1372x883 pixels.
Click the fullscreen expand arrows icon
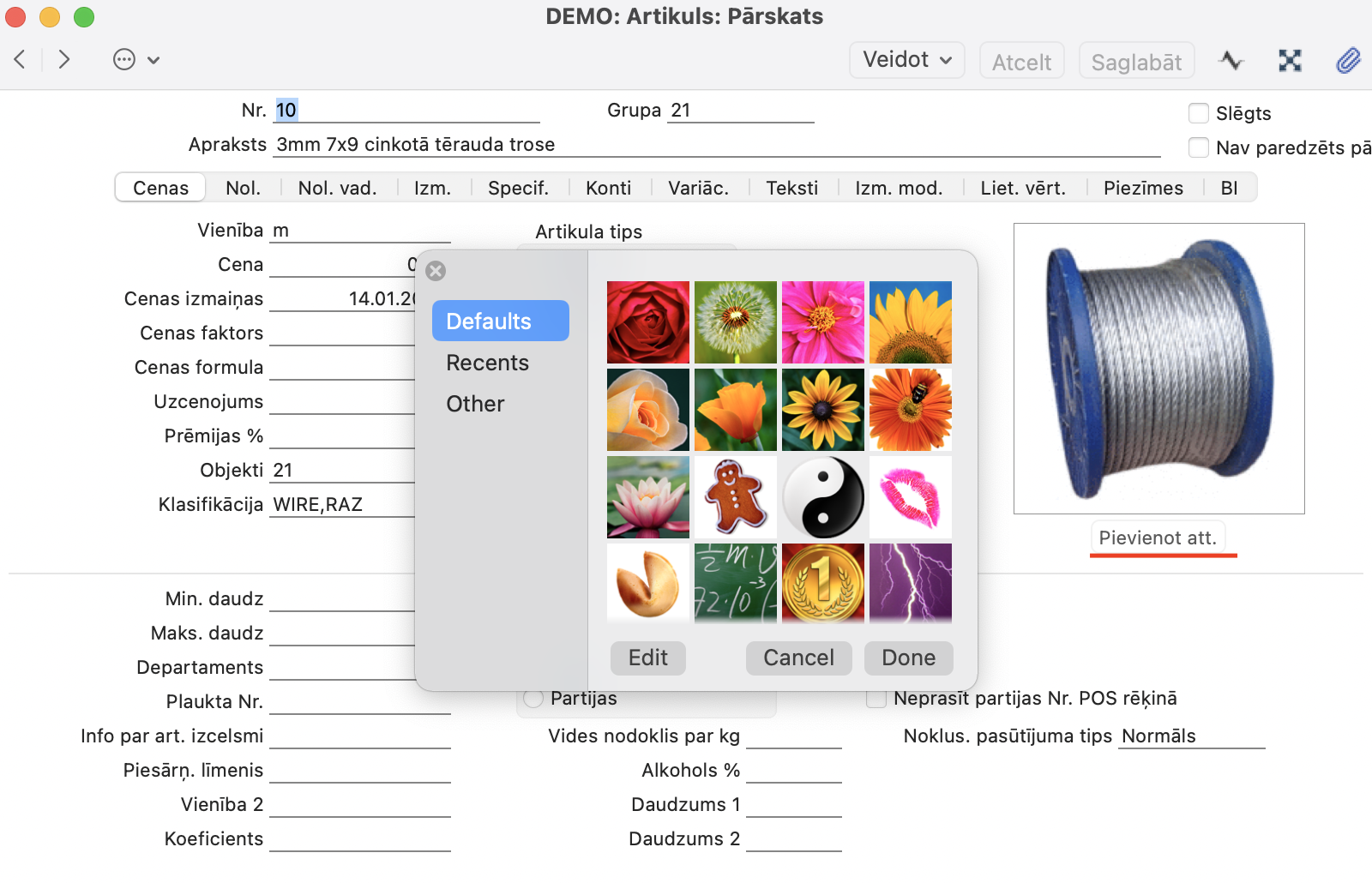click(x=1290, y=60)
